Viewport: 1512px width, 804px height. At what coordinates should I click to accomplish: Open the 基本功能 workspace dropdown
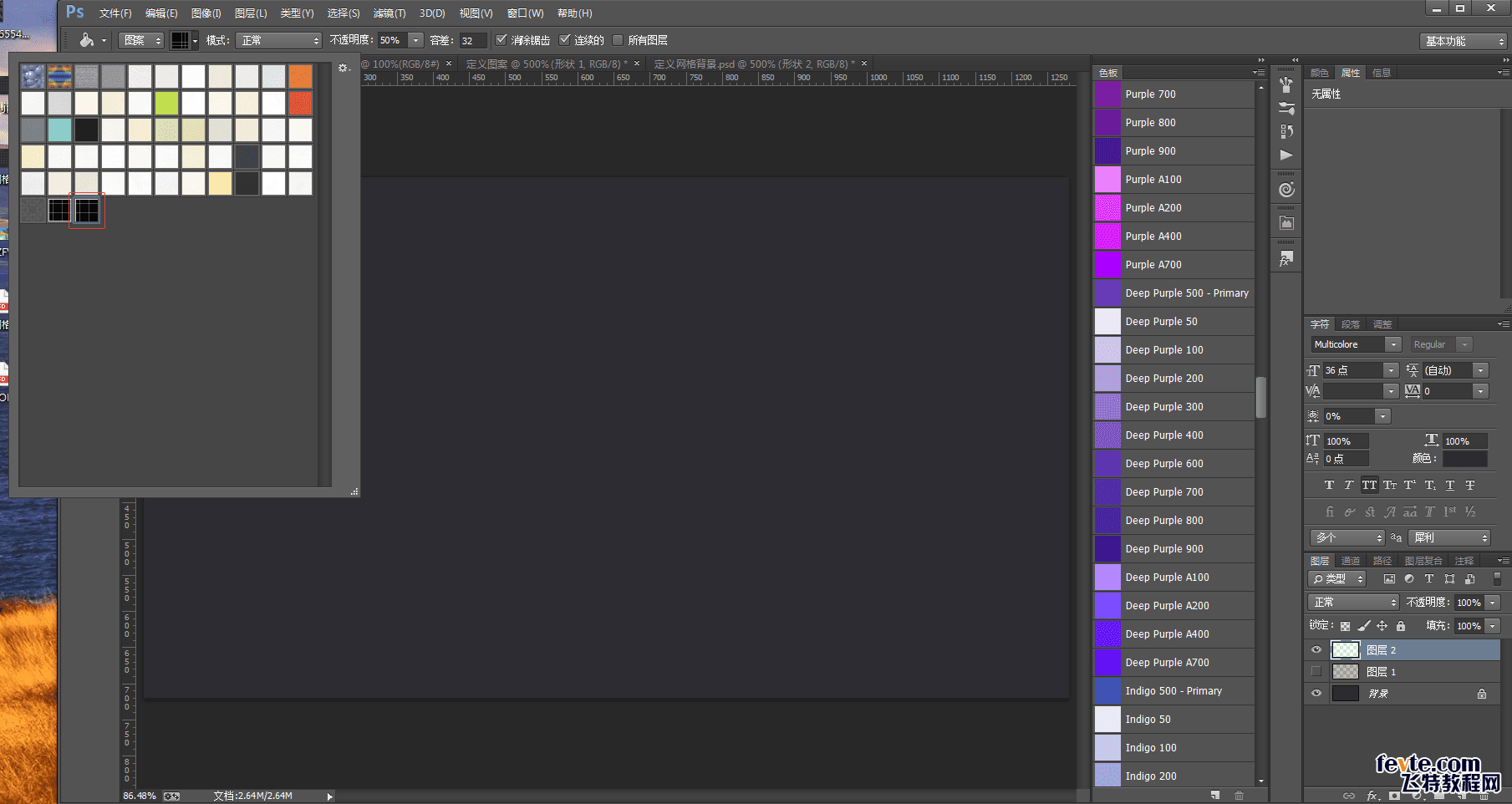click(x=1463, y=41)
